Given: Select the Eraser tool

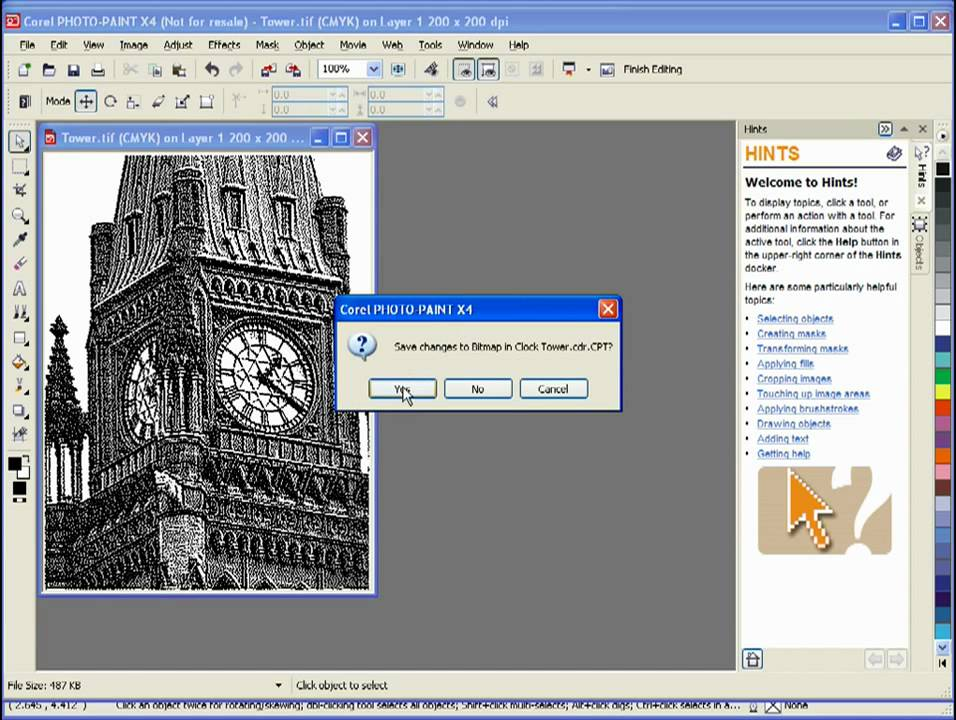Looking at the screenshot, I should click(x=20, y=264).
